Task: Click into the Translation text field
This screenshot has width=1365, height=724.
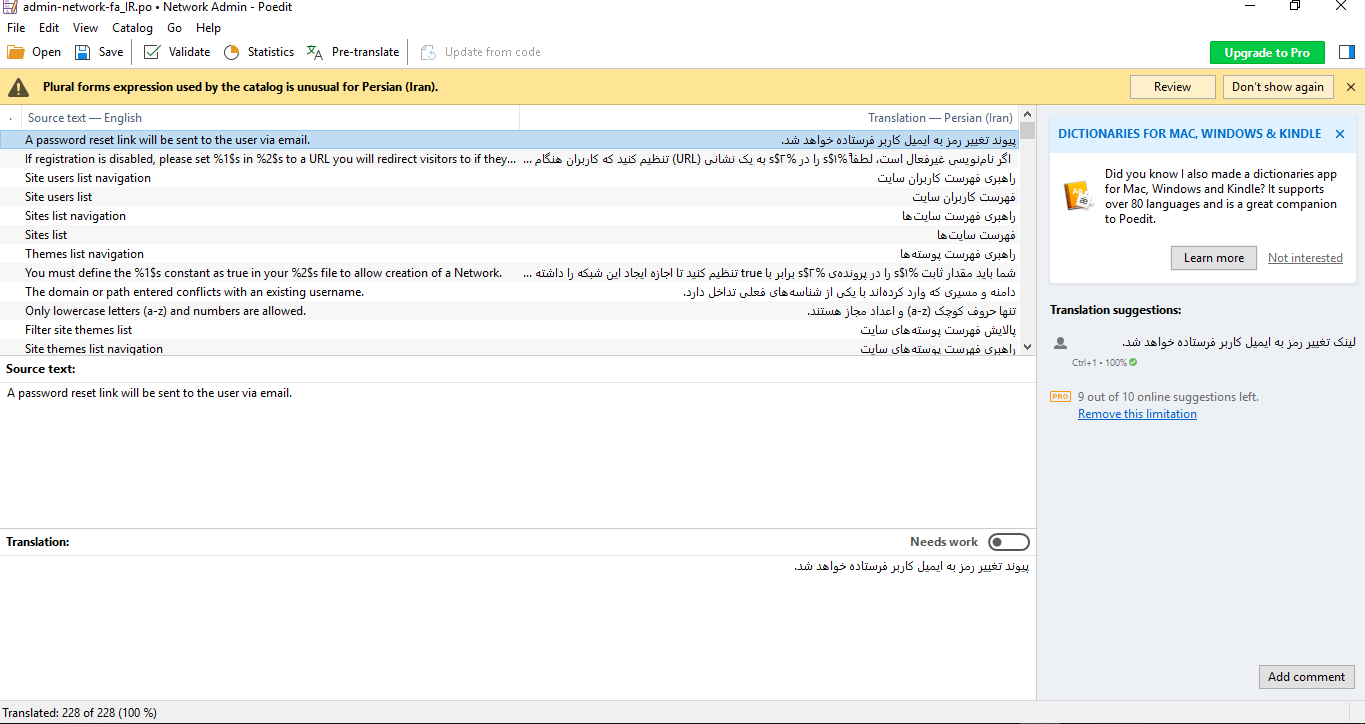Action: click(x=517, y=627)
